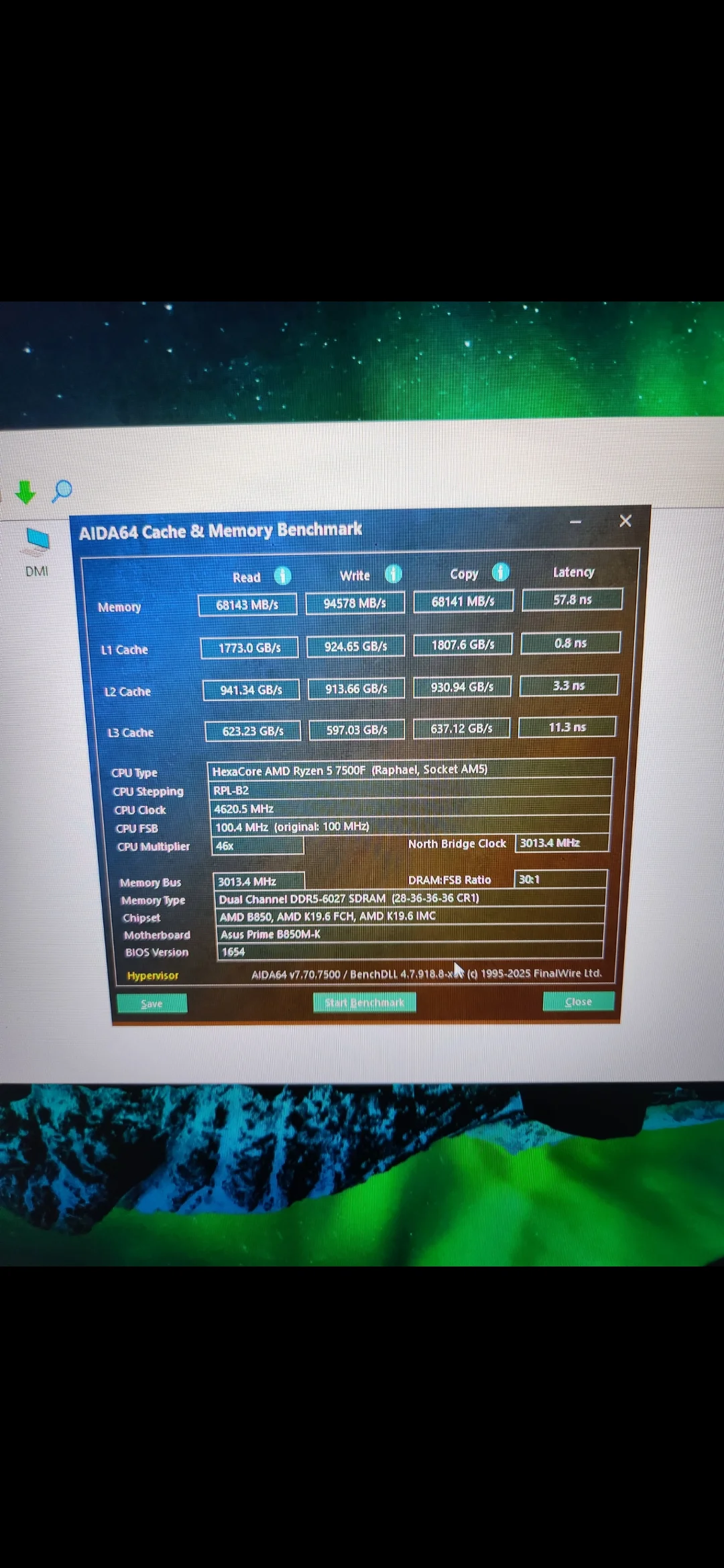Click L1 Cache Latency 0.8 ns
Screen dimensions: 724x1568
[x=570, y=643]
